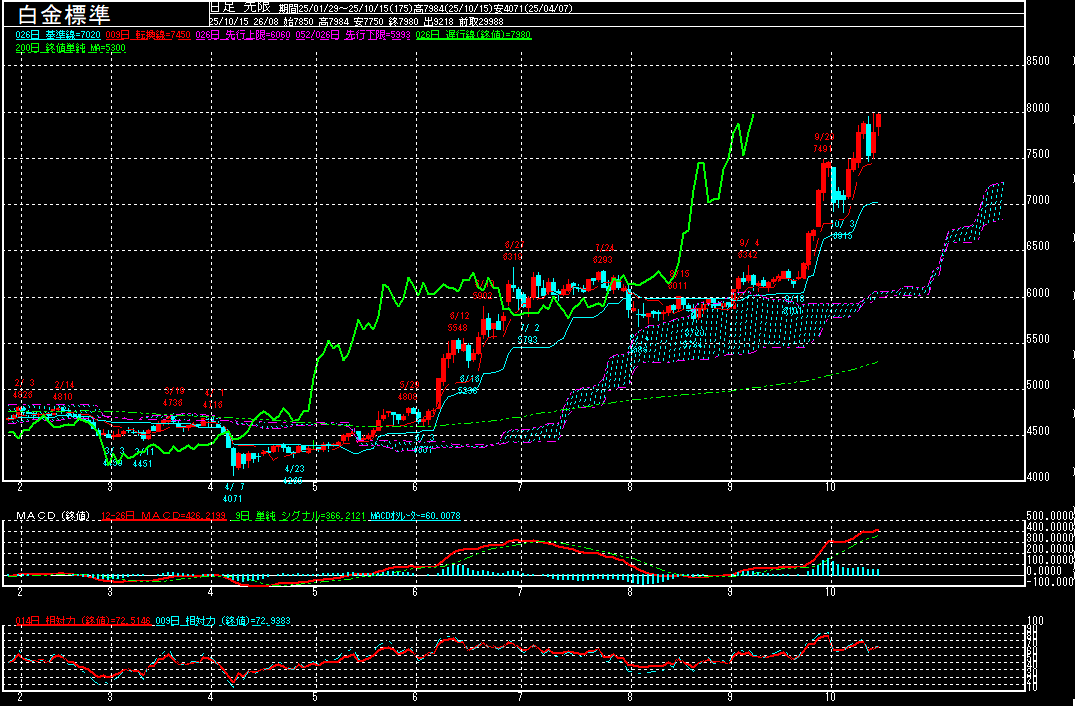Image resolution: width=1076 pixels, height=706 pixels.
Task: Click the 4/7 low marker 4071
Action: tap(232, 498)
